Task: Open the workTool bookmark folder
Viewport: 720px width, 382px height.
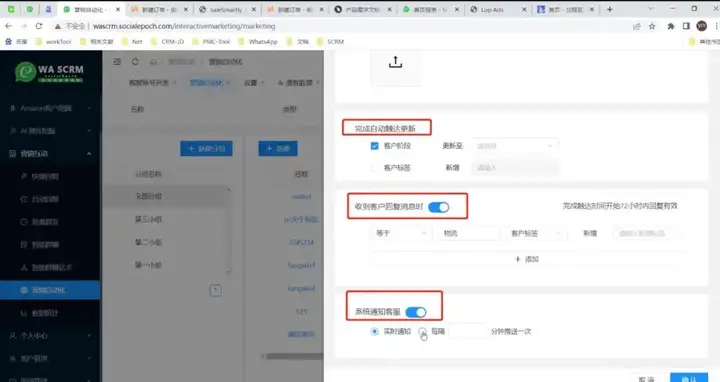Action: pyautogui.click(x=54, y=41)
